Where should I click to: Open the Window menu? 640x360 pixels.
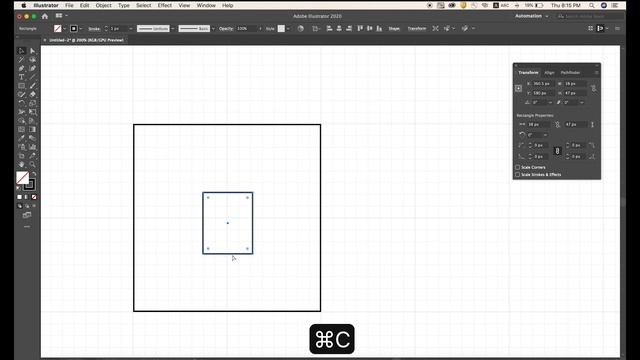pos(206,5)
